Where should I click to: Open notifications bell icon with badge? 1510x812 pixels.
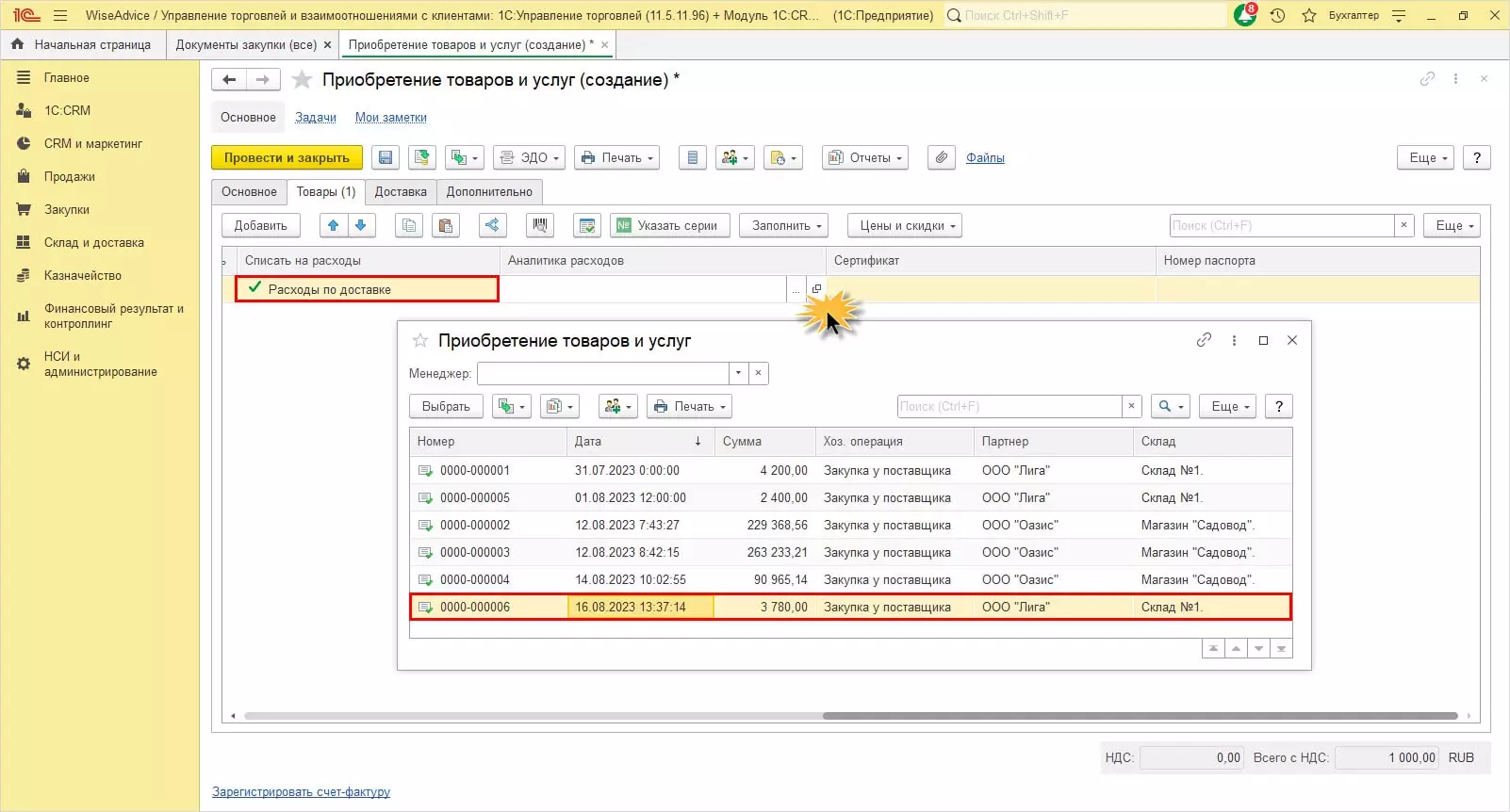pos(1245,15)
